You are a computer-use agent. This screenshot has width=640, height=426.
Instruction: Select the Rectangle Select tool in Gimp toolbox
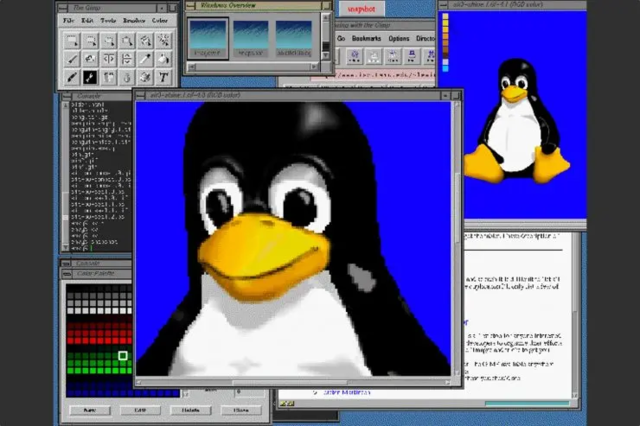[72, 41]
